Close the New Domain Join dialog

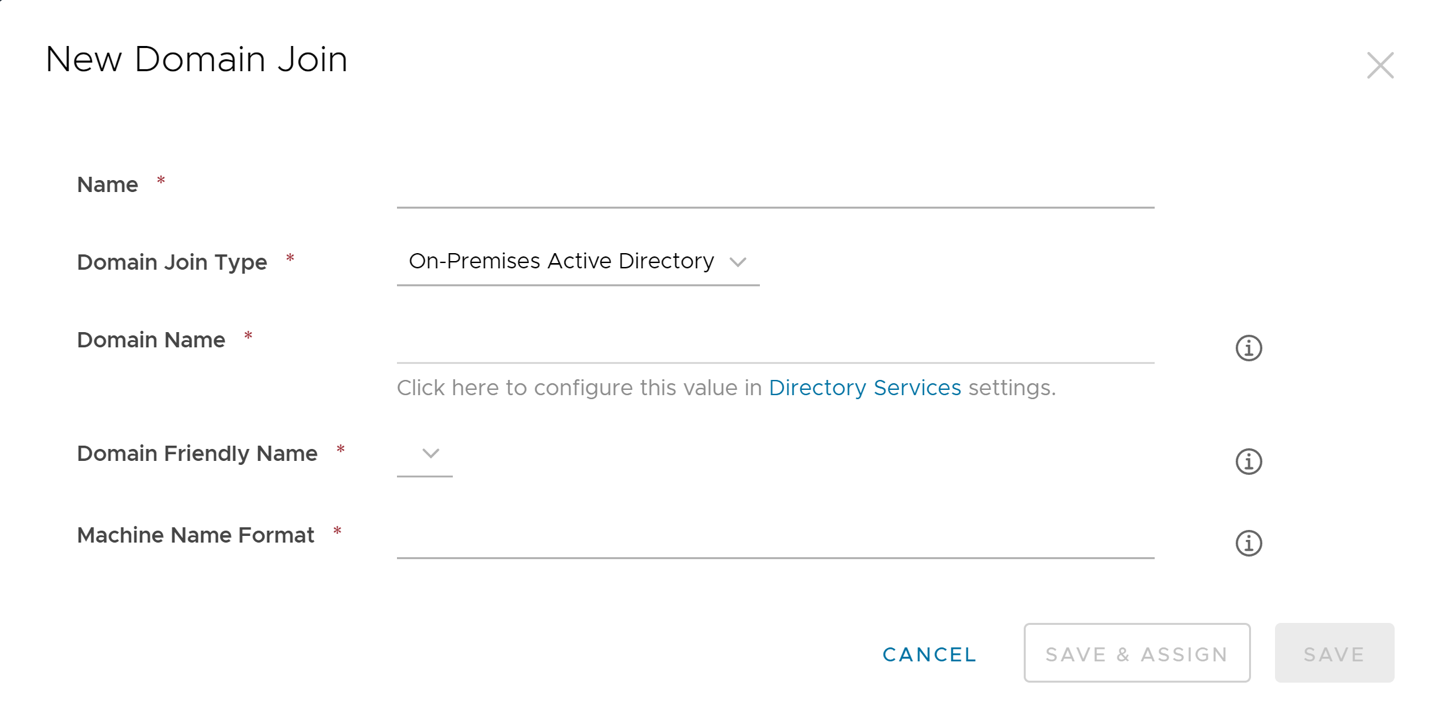click(x=1380, y=66)
